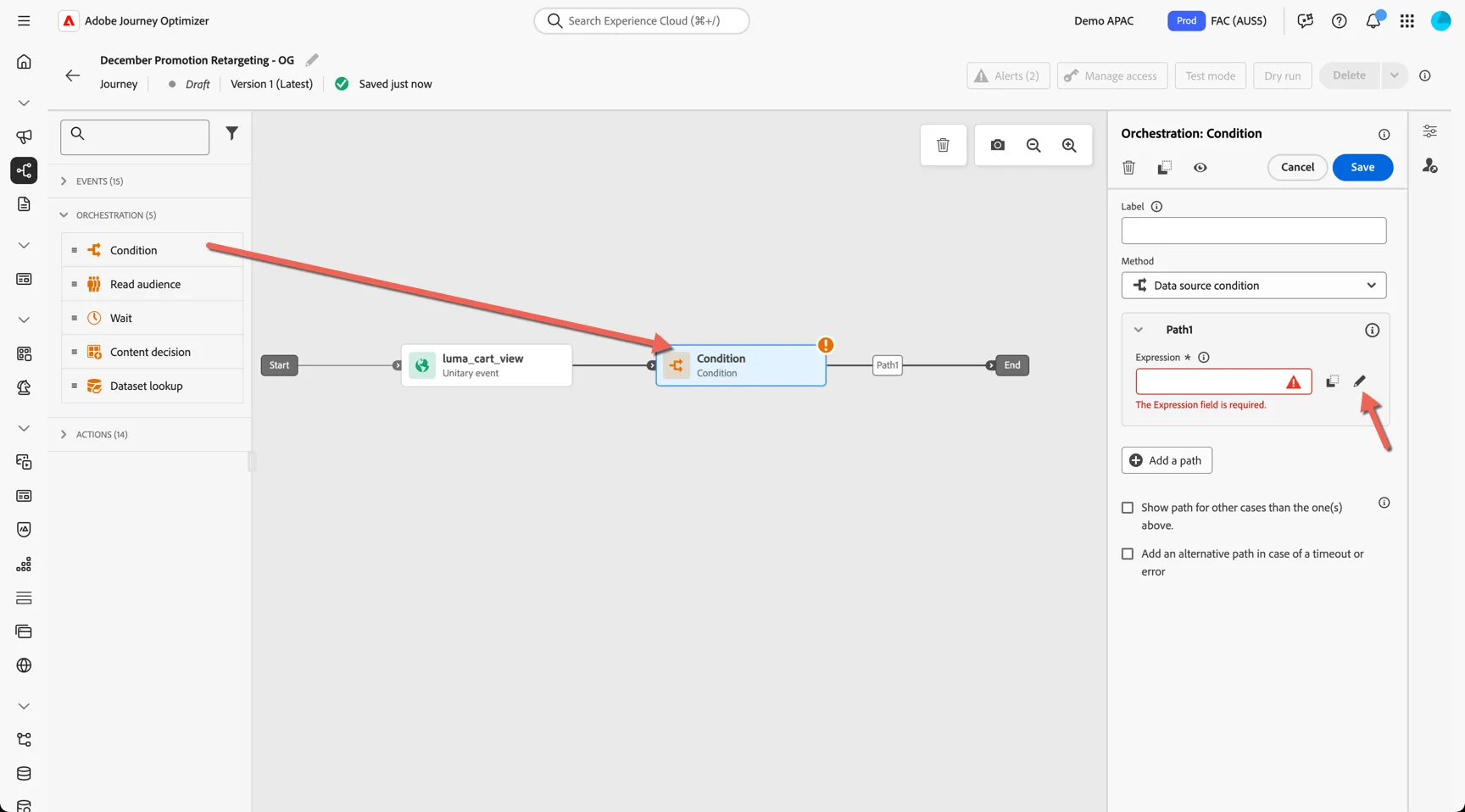Edit journey name with pencil icon
The image size is (1465, 812).
pyautogui.click(x=312, y=59)
